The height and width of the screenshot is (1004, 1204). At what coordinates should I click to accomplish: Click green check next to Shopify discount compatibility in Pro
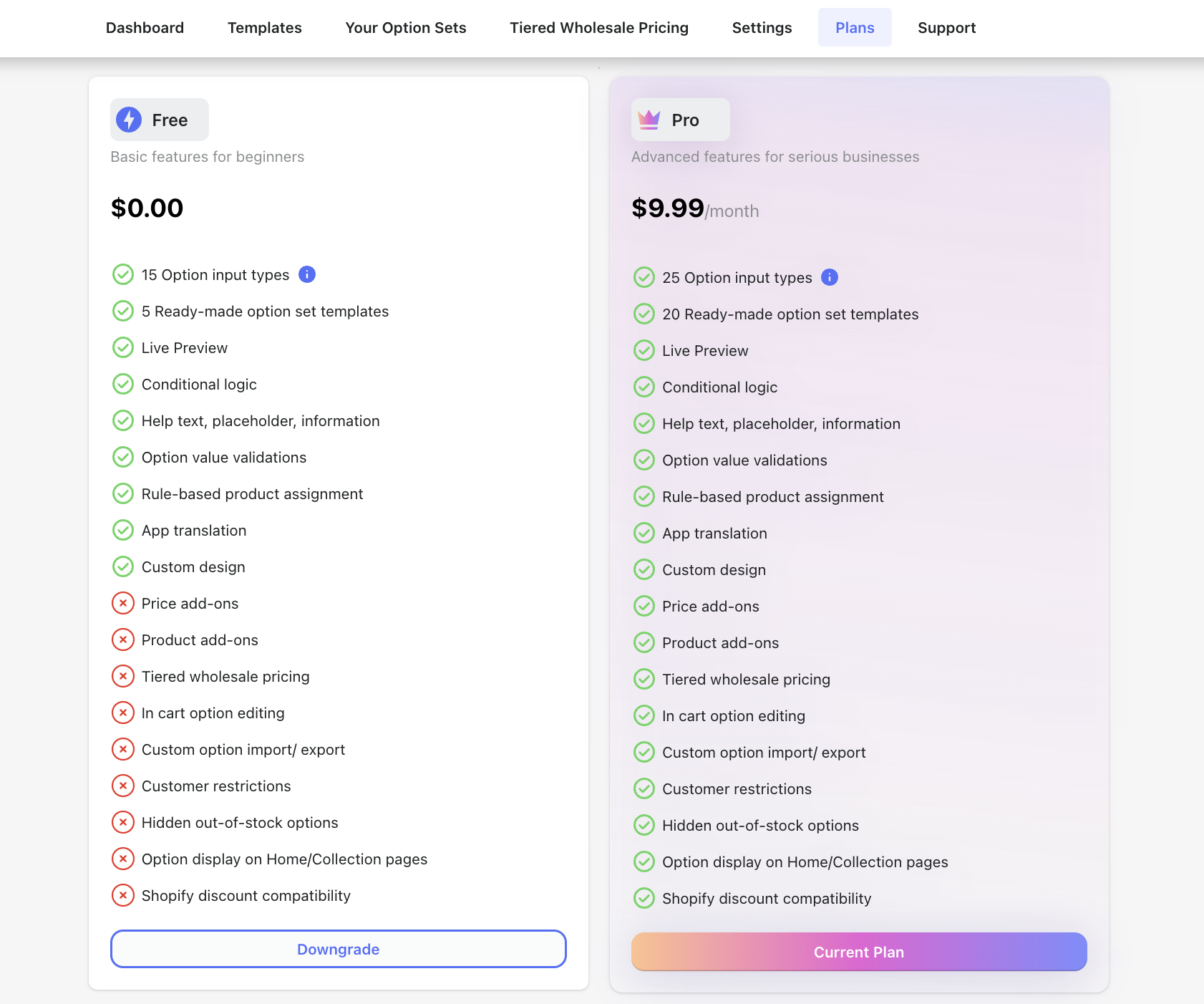point(644,898)
